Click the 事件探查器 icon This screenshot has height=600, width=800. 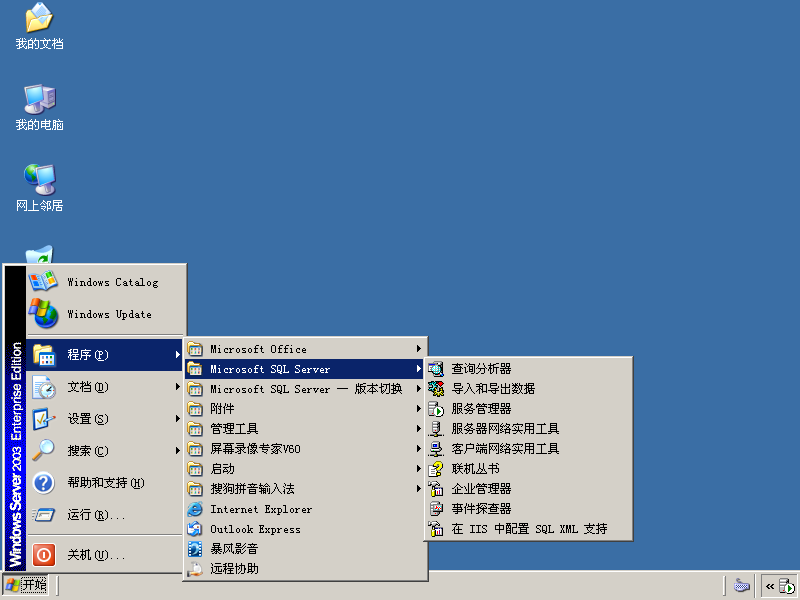click(436, 509)
